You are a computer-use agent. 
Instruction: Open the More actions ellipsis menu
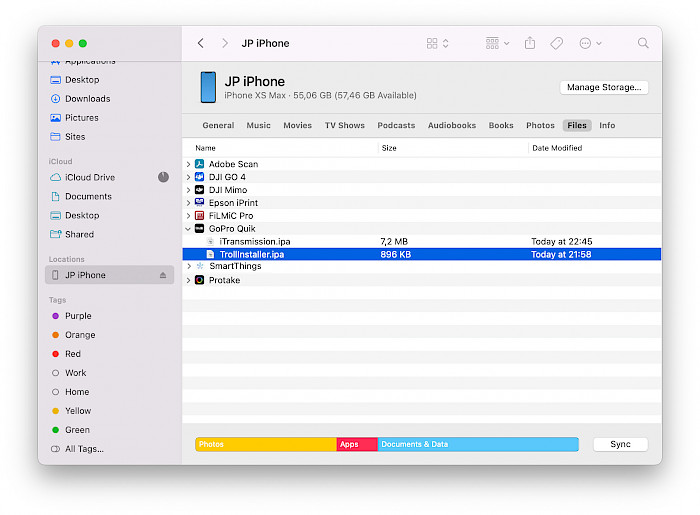coord(590,43)
